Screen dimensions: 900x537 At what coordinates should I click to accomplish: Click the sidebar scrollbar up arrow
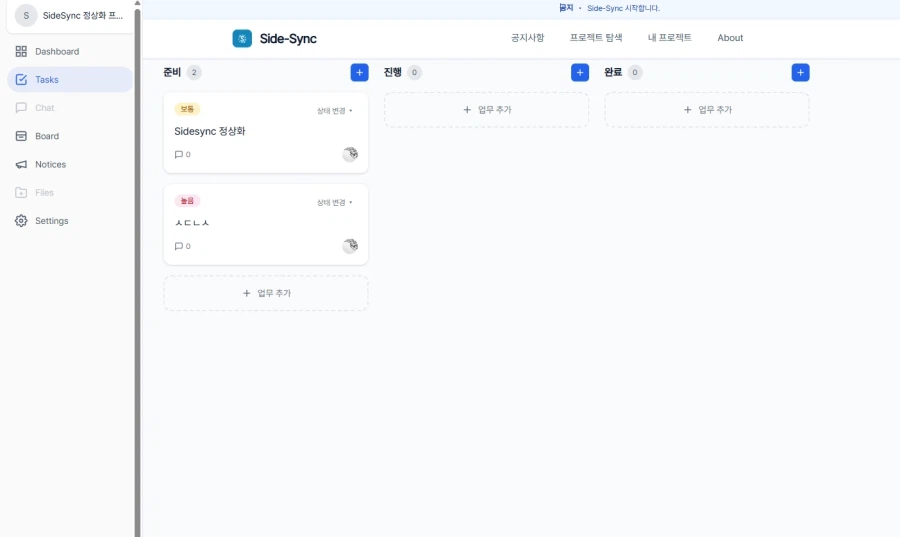pos(137,3)
